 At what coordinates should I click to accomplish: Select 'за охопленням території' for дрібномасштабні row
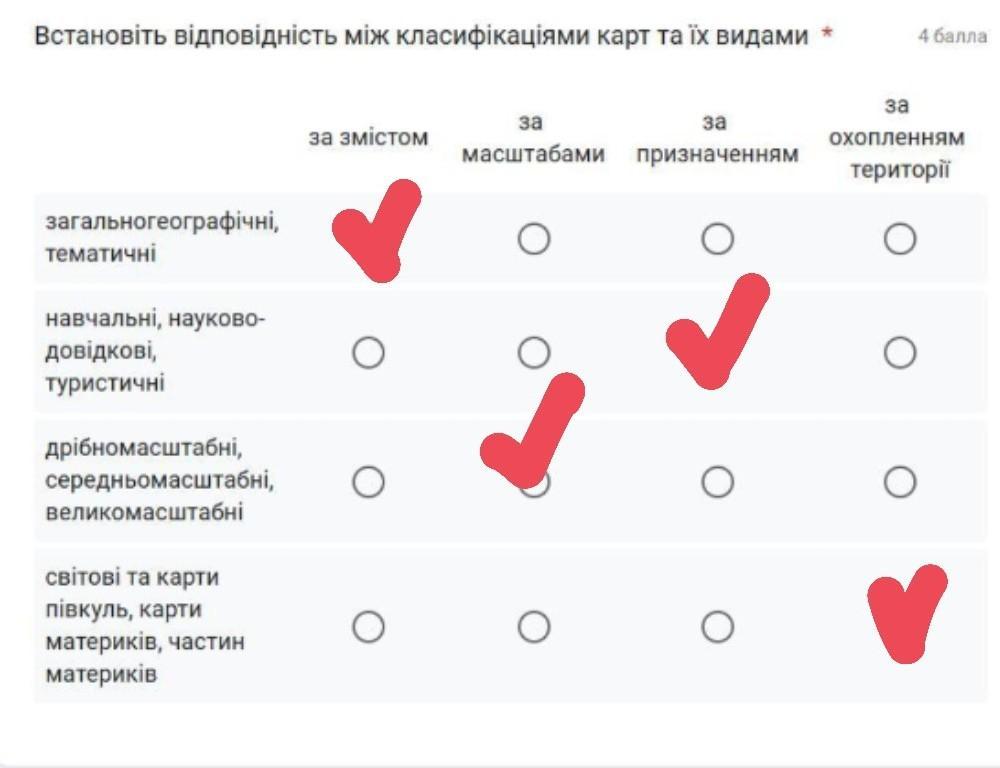pyautogui.click(x=900, y=482)
